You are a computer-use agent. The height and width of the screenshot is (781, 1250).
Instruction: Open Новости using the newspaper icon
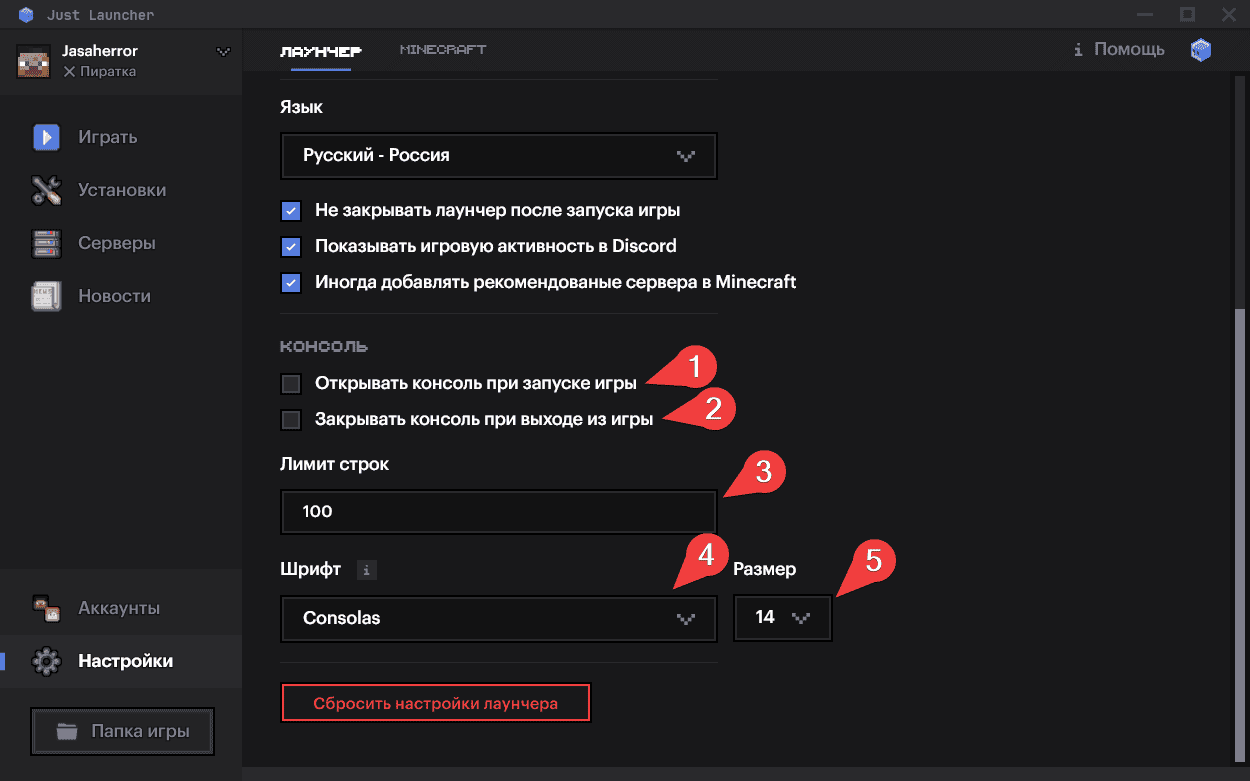pyautogui.click(x=44, y=296)
